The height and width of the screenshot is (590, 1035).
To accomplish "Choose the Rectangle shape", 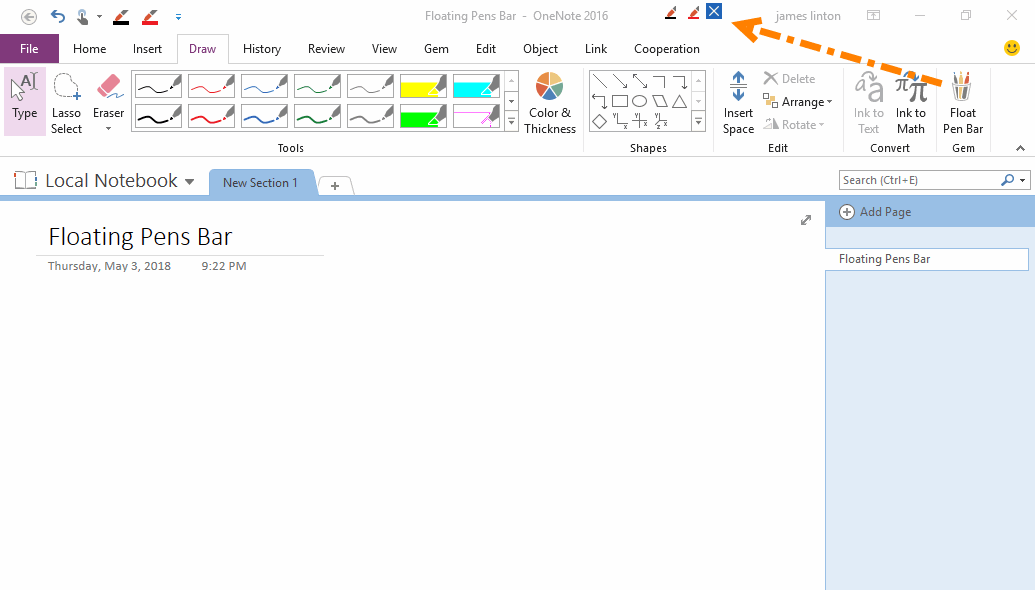I will [620, 102].
